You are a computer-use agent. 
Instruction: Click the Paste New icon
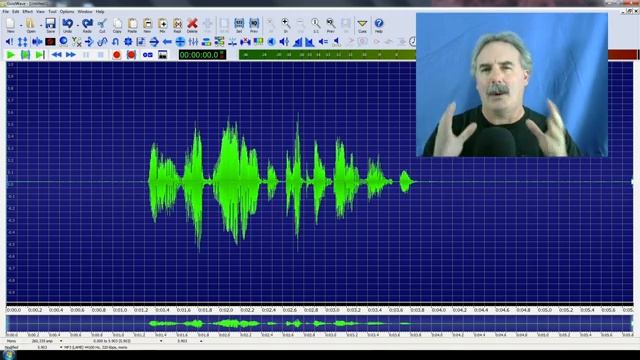[x=147, y=24]
